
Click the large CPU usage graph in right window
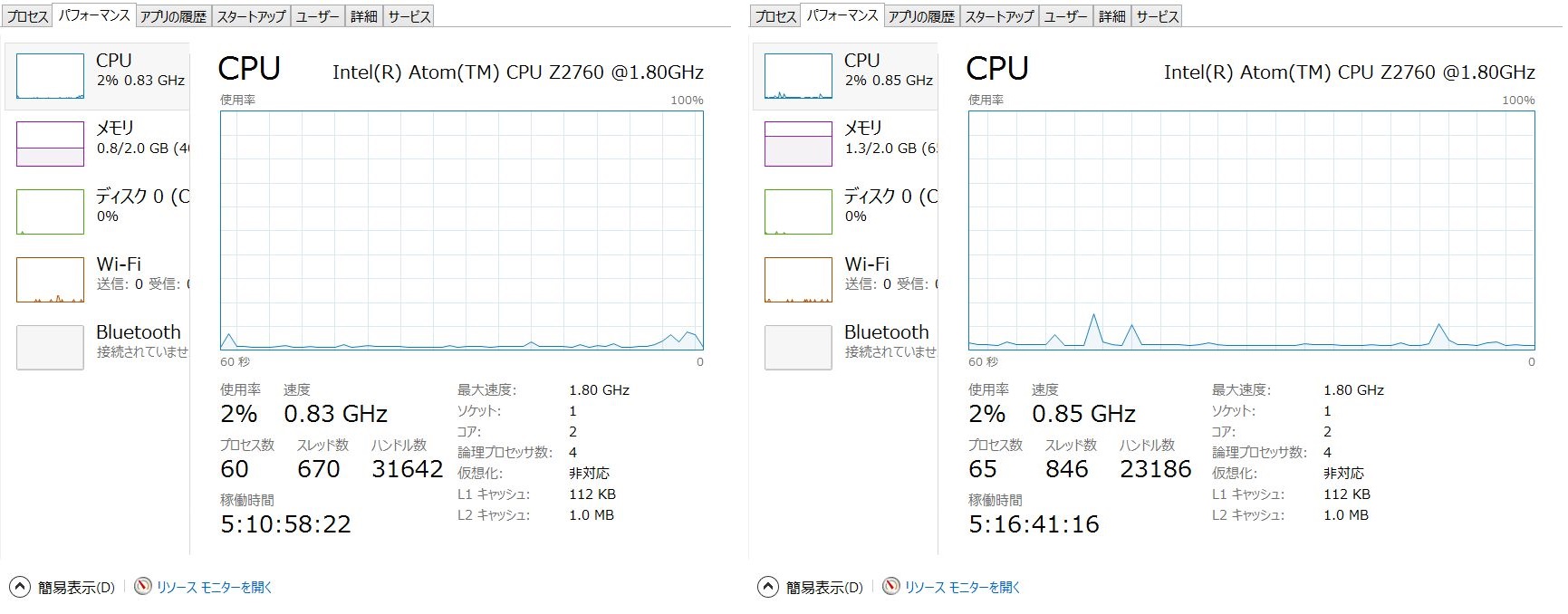pos(1251,230)
